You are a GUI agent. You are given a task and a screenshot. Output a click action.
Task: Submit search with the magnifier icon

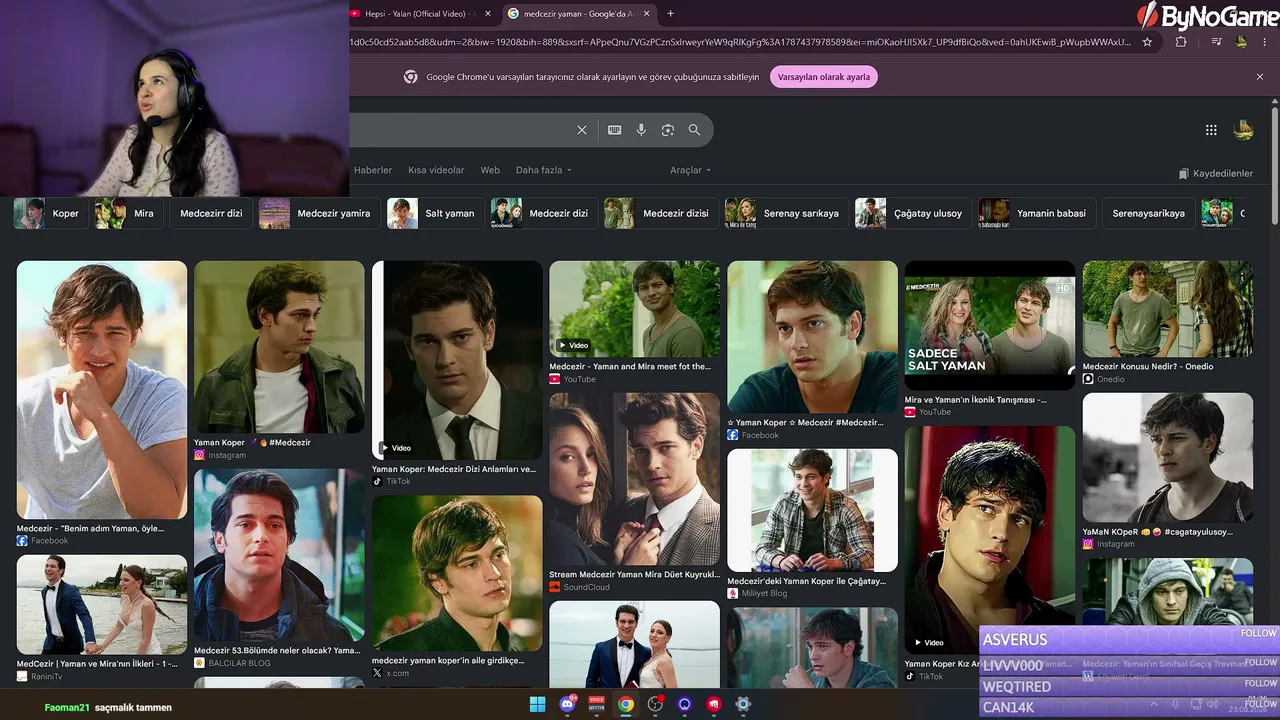[x=694, y=130]
